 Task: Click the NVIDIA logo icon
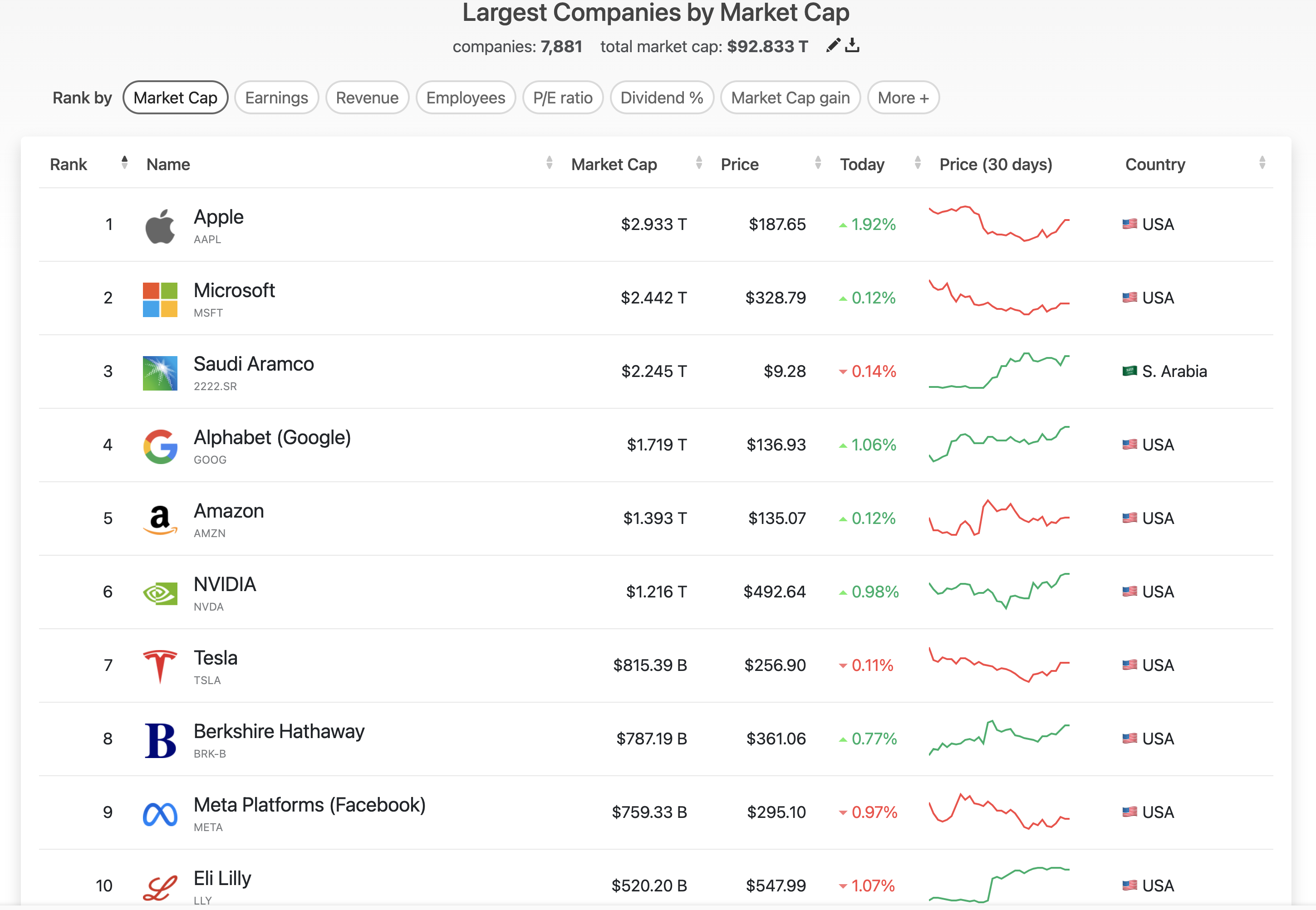(x=160, y=593)
